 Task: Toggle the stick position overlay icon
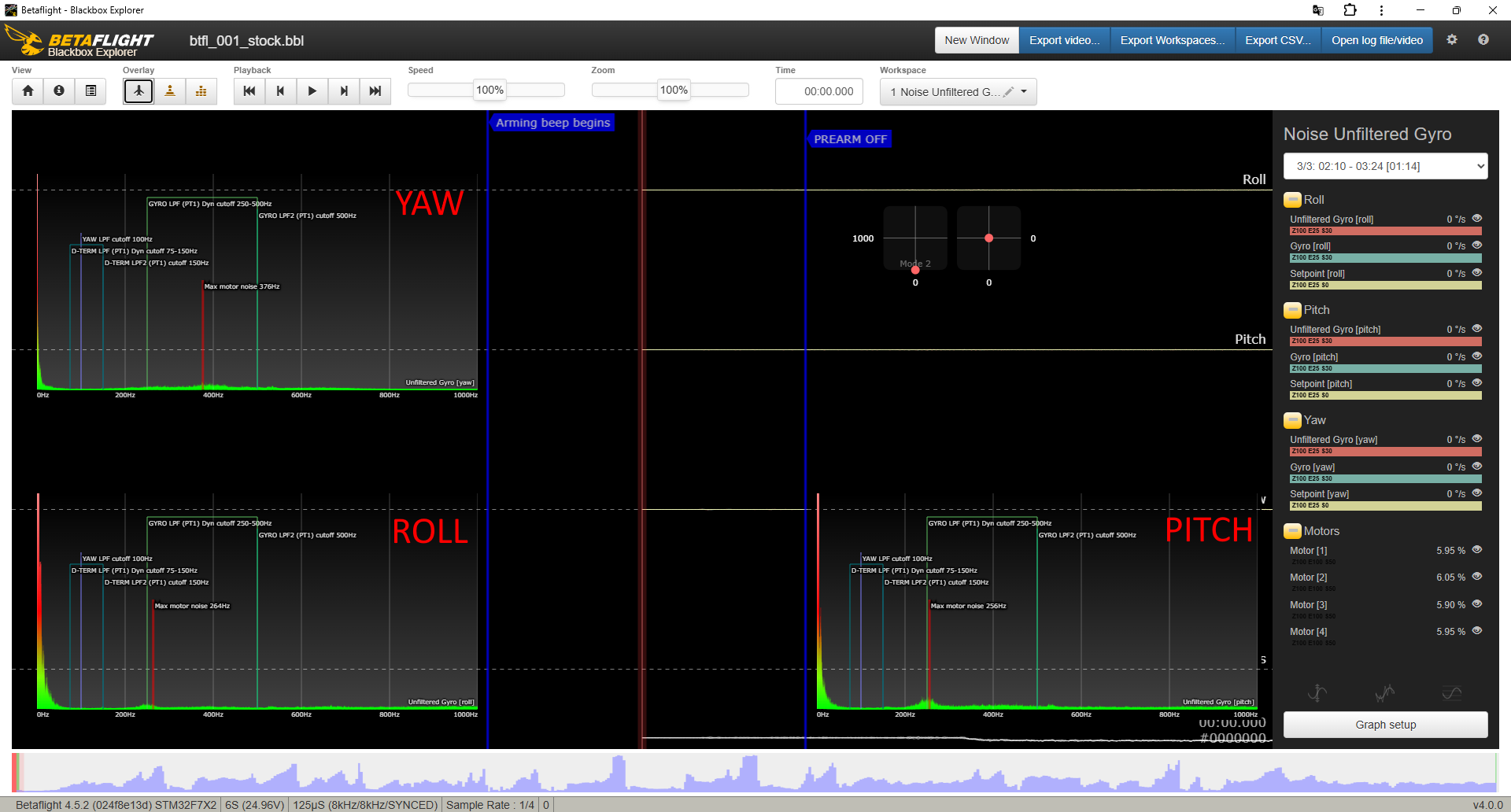(x=170, y=91)
